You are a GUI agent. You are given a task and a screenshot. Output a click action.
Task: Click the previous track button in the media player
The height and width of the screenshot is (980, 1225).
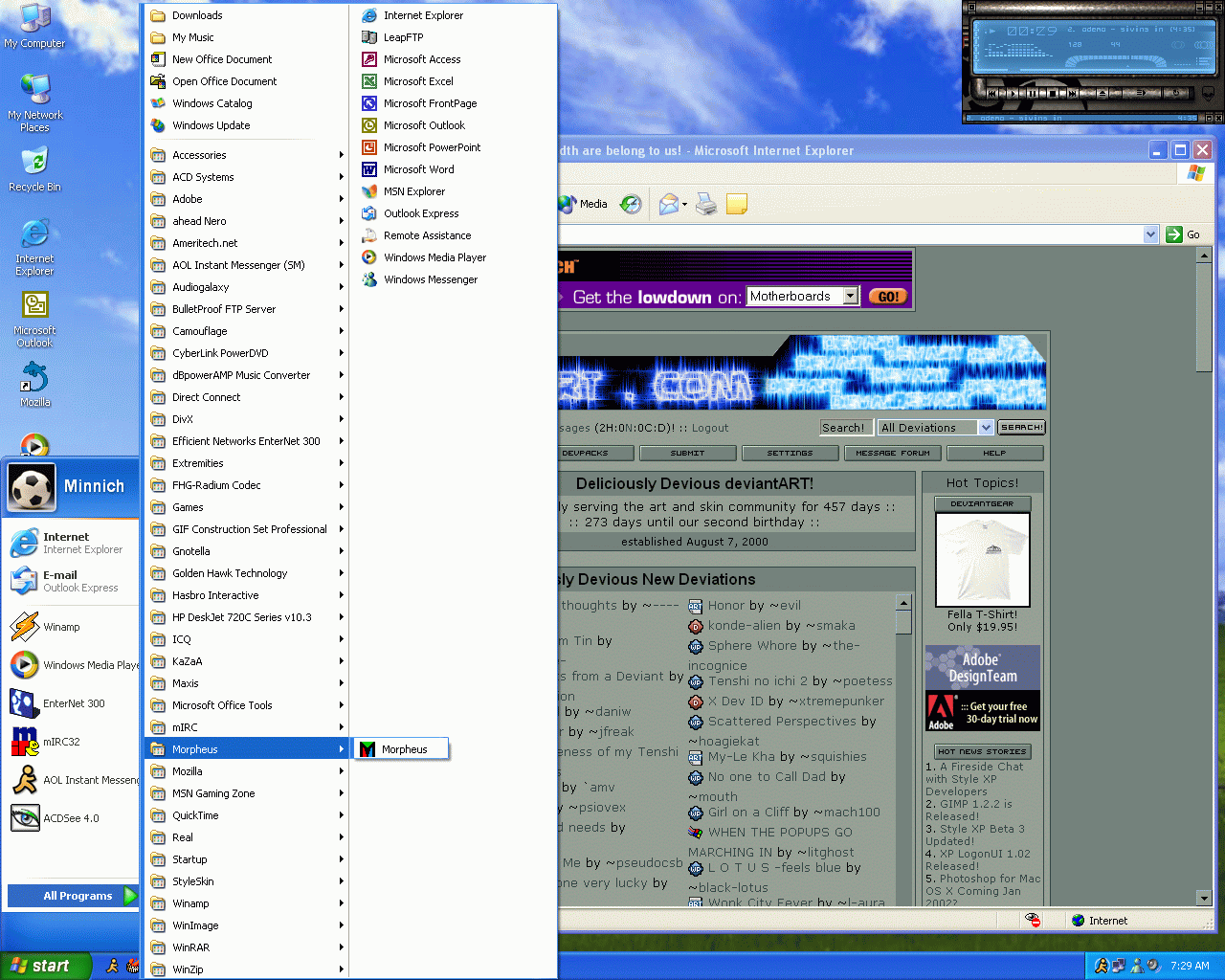(994, 94)
